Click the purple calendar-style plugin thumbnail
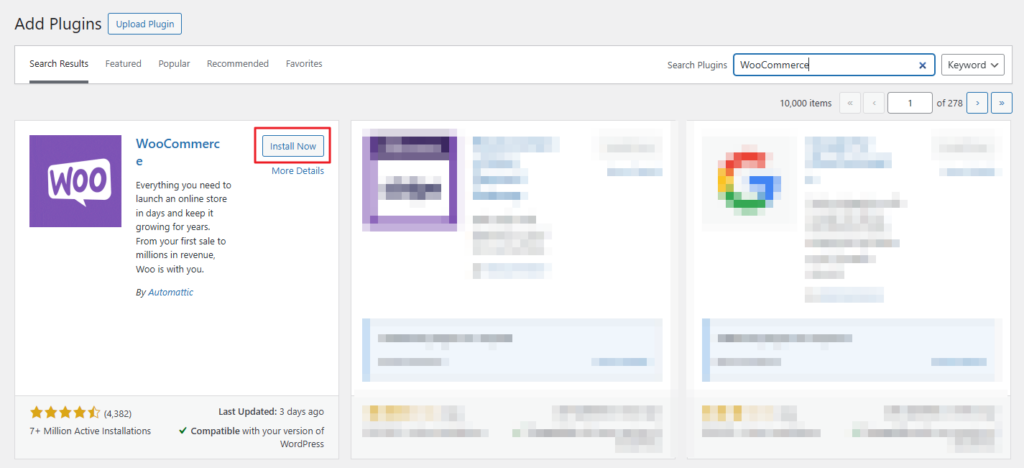The height and width of the screenshot is (468, 1024). [x=409, y=181]
